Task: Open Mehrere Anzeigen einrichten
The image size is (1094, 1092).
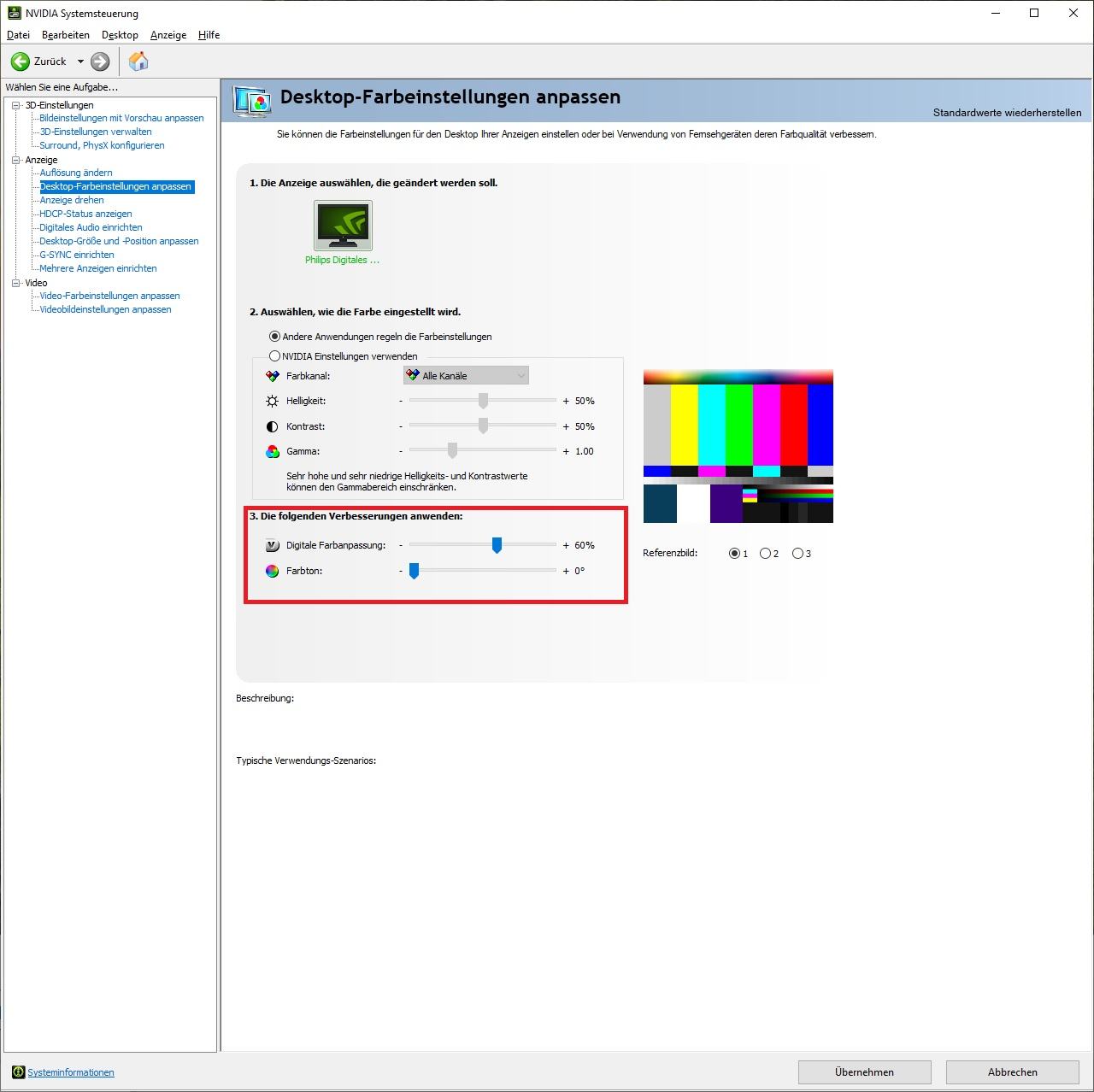Action: [98, 268]
